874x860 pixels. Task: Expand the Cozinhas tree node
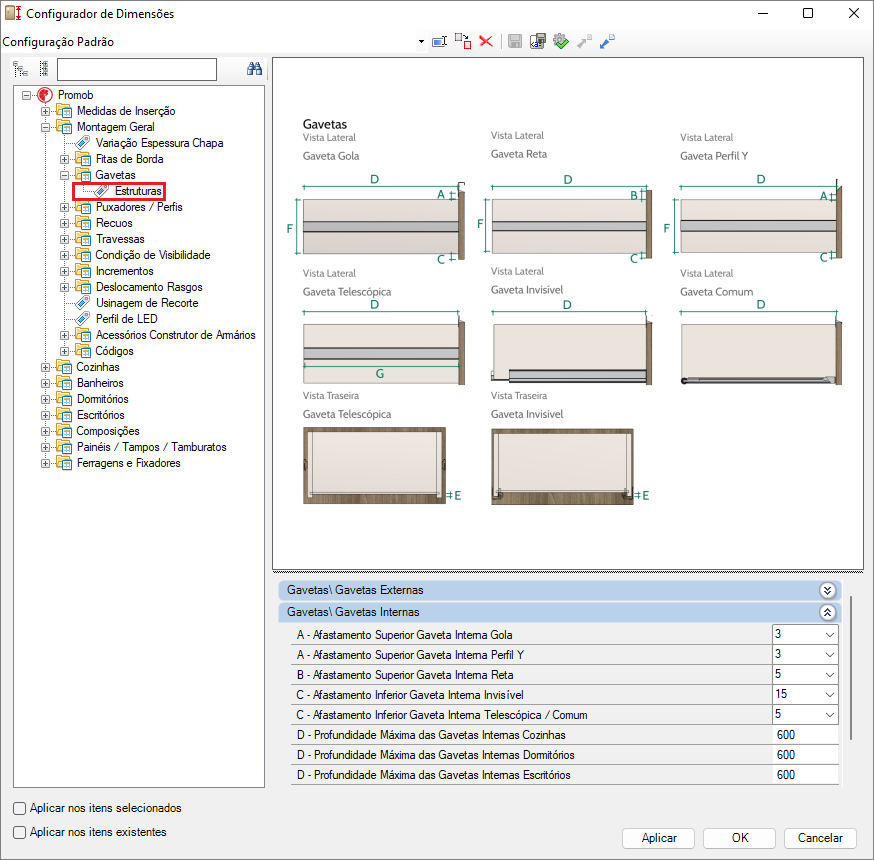(45, 367)
